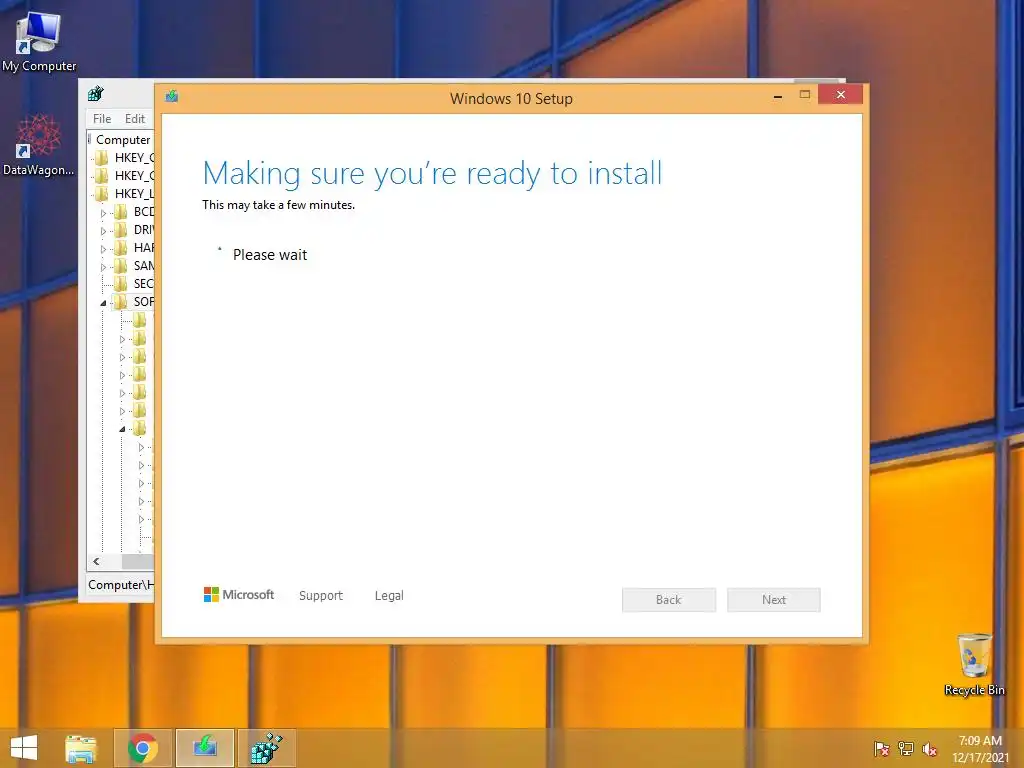1024x768 pixels.
Task: Close the Windows 10 Setup window
Action: click(840, 95)
